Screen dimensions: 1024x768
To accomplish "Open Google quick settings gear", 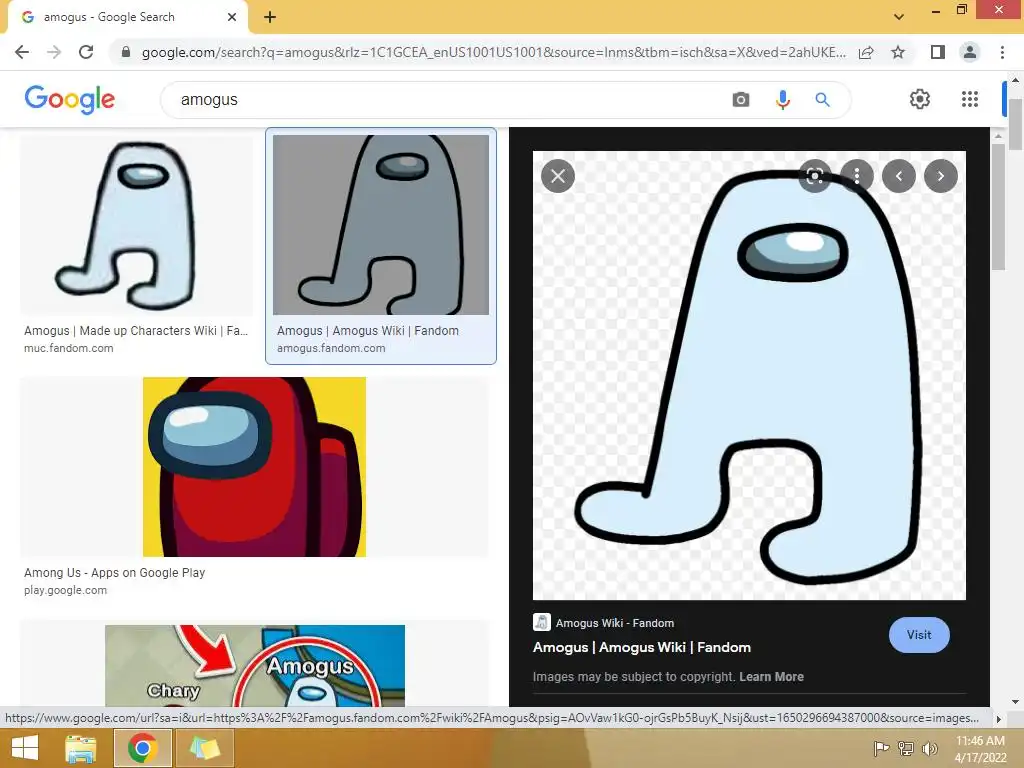I will [920, 99].
